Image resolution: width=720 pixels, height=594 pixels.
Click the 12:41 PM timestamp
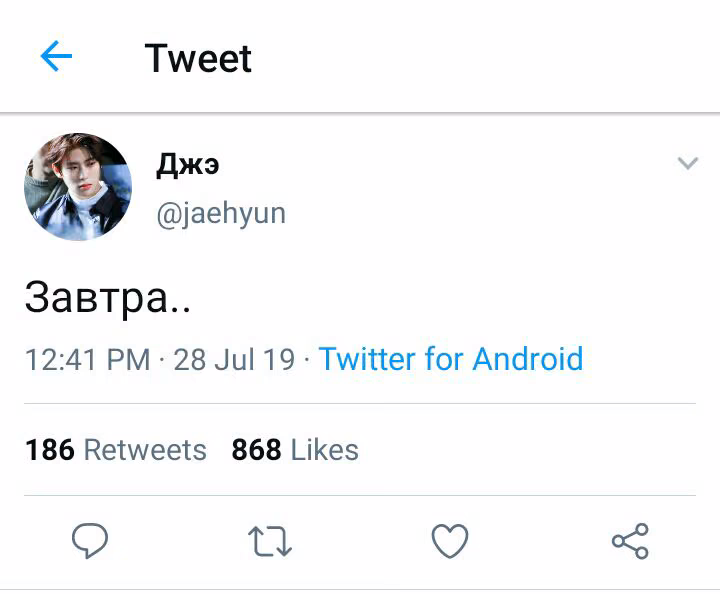coord(88,359)
